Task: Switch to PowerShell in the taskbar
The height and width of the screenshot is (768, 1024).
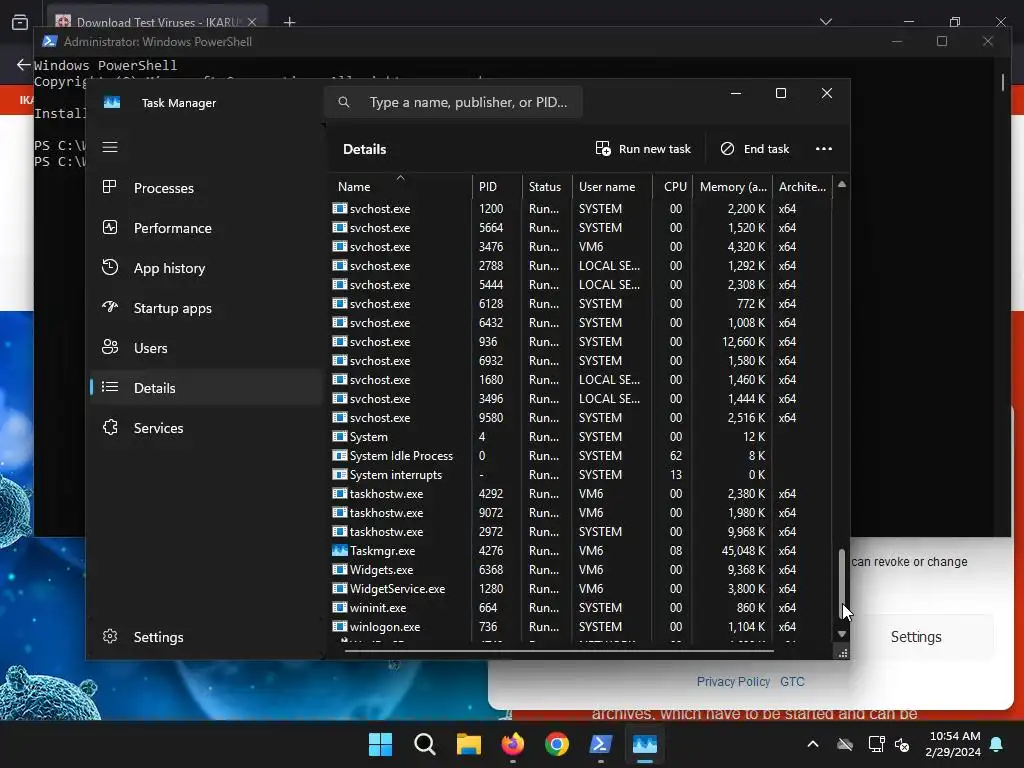Action: pyautogui.click(x=601, y=744)
